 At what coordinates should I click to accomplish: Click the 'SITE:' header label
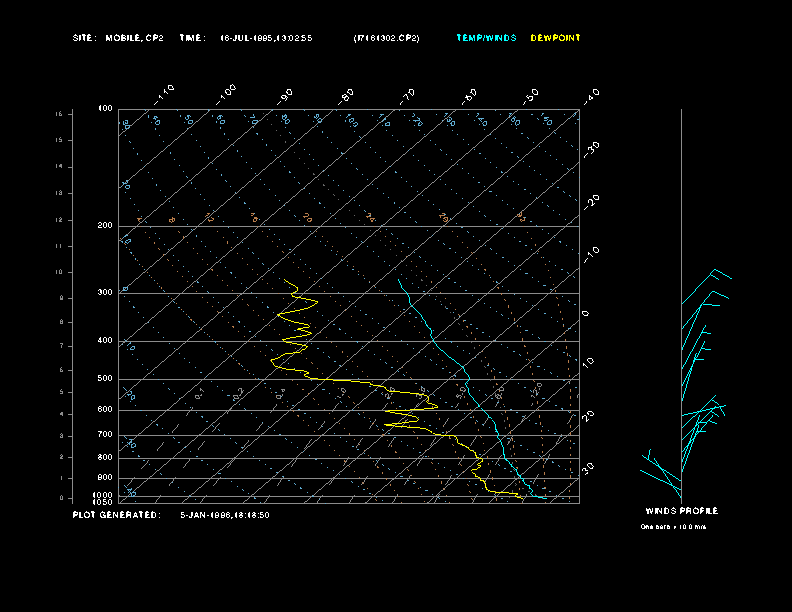click(x=84, y=38)
